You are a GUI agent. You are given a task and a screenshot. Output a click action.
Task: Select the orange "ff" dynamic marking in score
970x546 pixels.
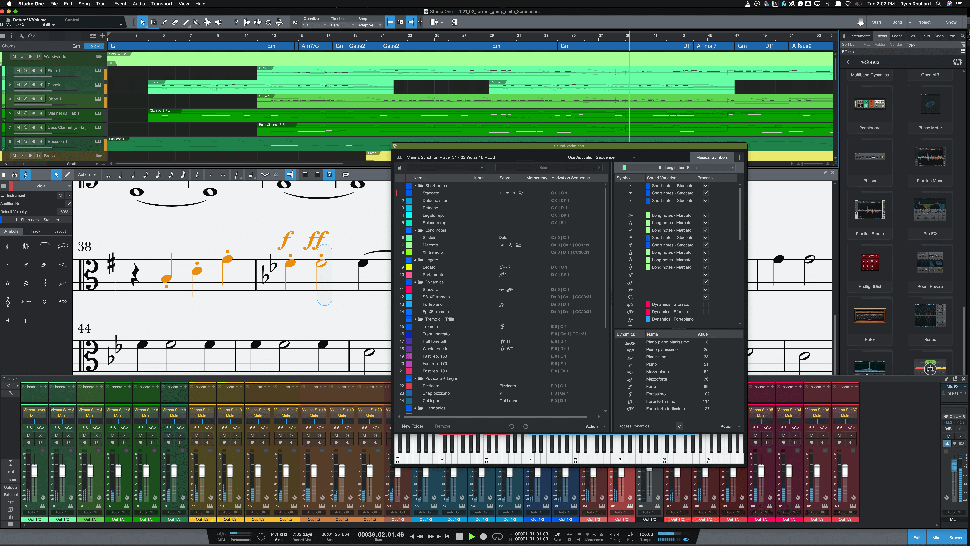[316, 240]
